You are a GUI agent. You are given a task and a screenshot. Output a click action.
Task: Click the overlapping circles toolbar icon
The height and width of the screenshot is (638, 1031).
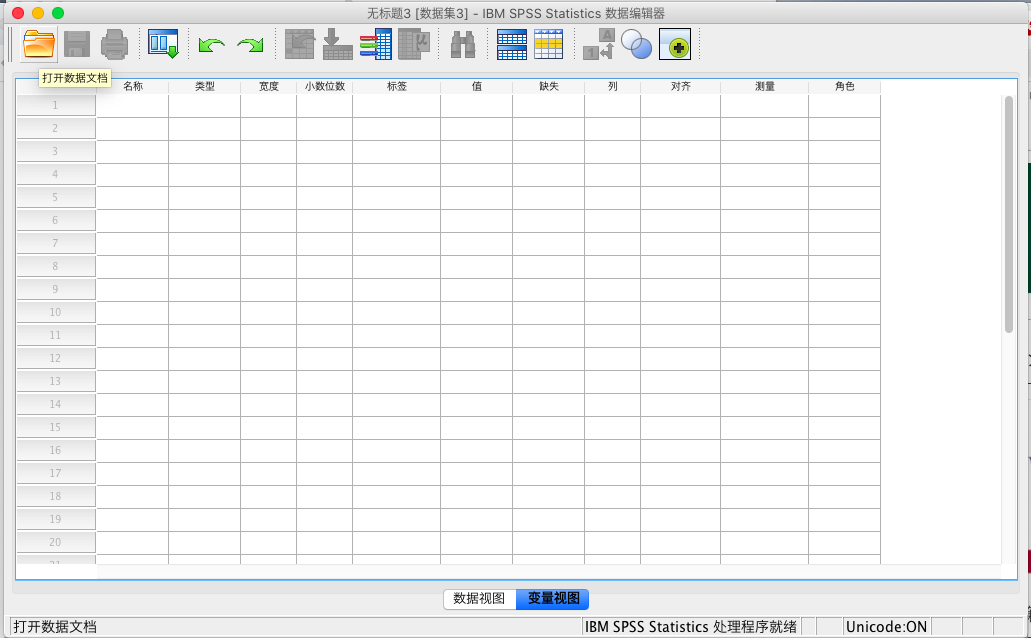(x=636, y=44)
